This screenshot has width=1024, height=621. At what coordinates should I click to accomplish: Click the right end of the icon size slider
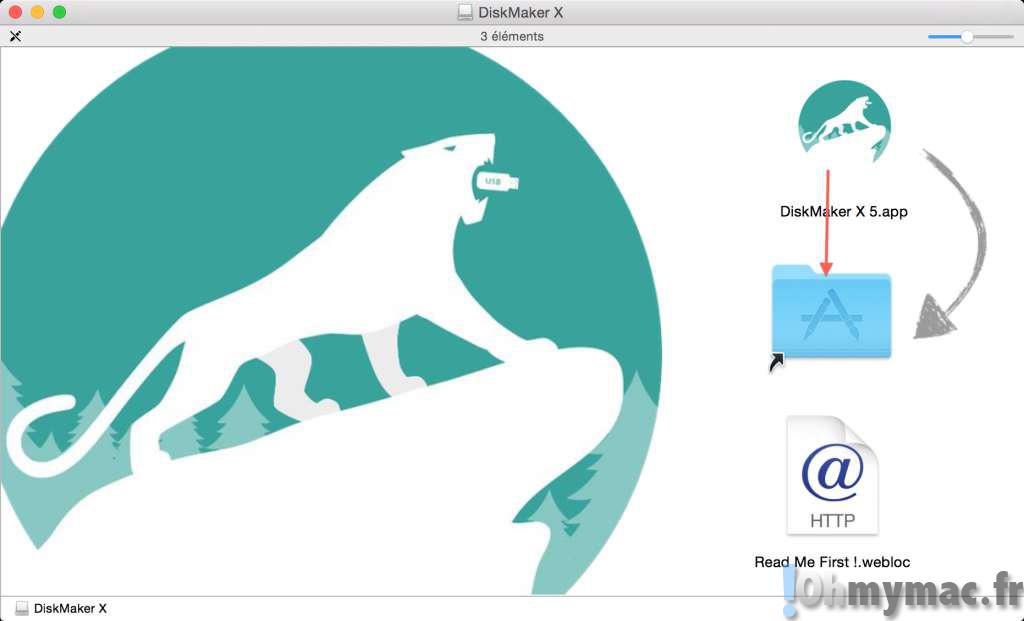pos(1012,36)
